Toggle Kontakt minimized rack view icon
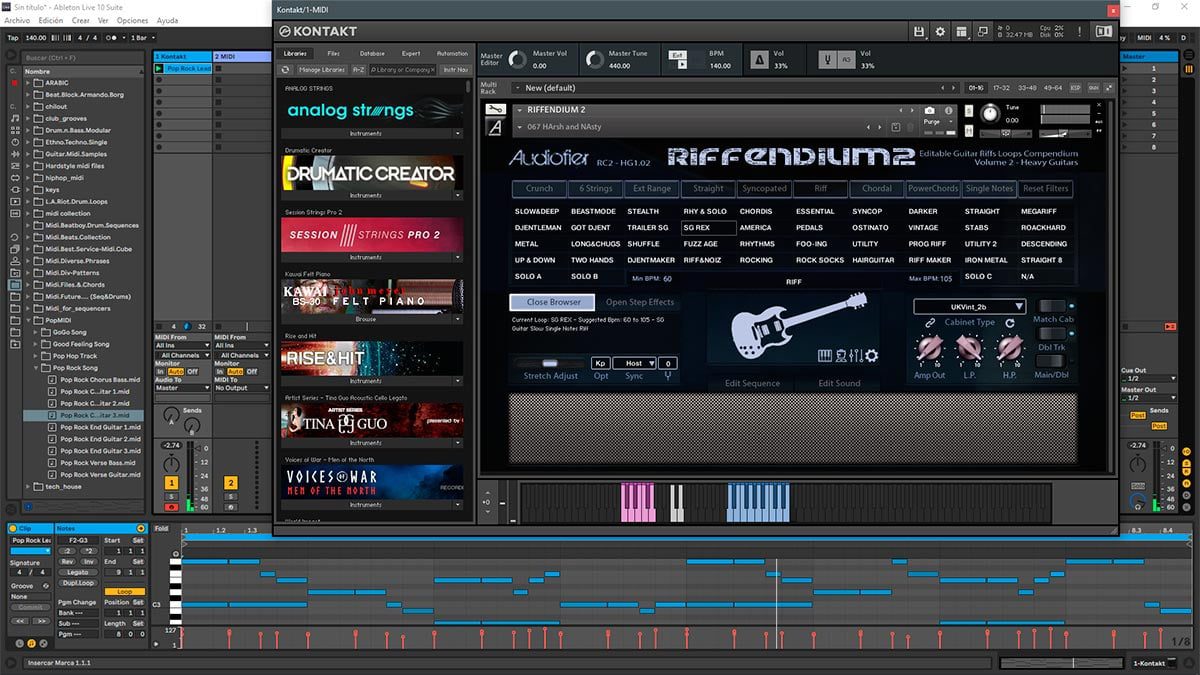This screenshot has width=1200, height=675. (984, 32)
